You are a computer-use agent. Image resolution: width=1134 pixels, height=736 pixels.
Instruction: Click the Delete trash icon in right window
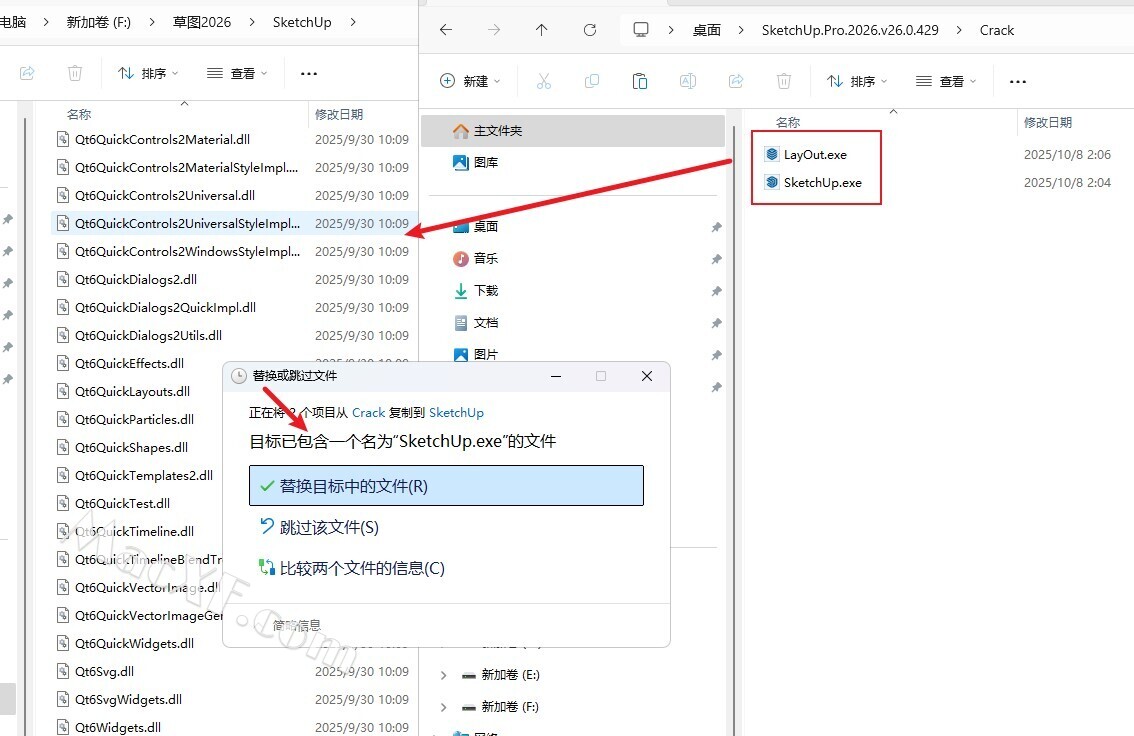pyautogui.click(x=784, y=81)
